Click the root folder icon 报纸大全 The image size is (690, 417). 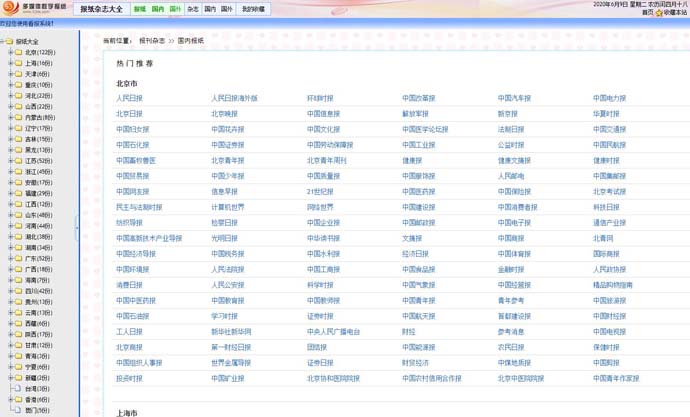(x=9, y=41)
